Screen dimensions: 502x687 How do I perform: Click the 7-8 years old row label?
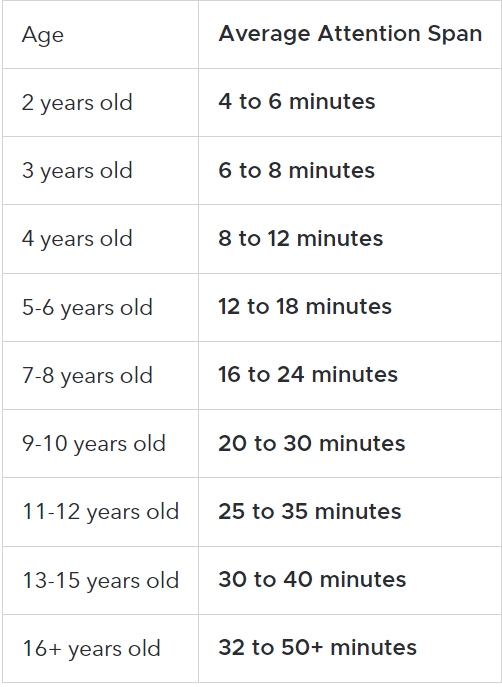point(88,376)
